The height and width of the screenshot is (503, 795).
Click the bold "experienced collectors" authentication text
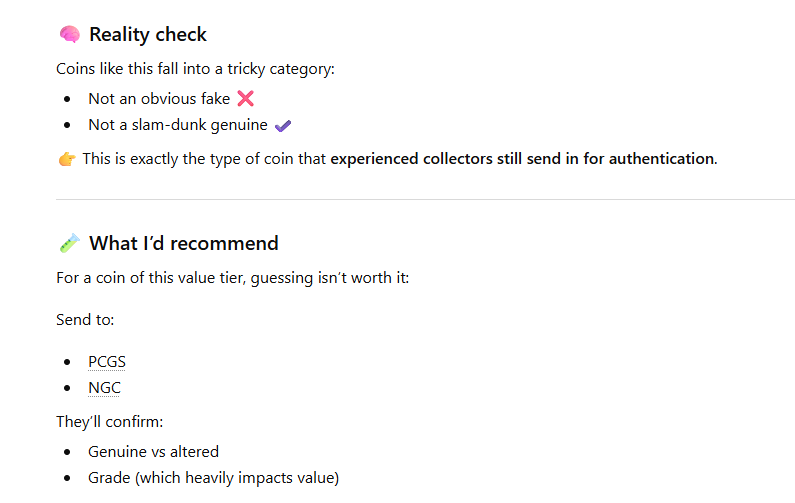523,159
